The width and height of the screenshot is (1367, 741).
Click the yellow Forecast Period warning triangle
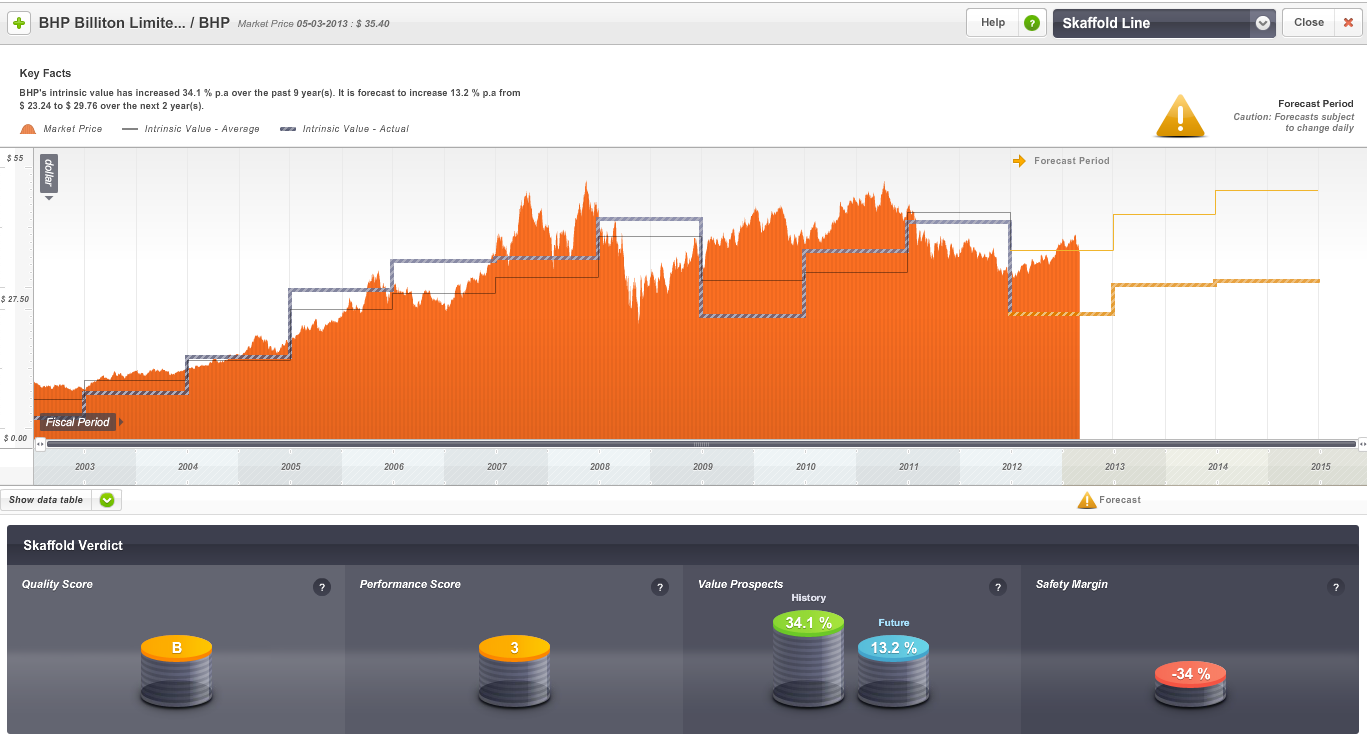click(1180, 115)
